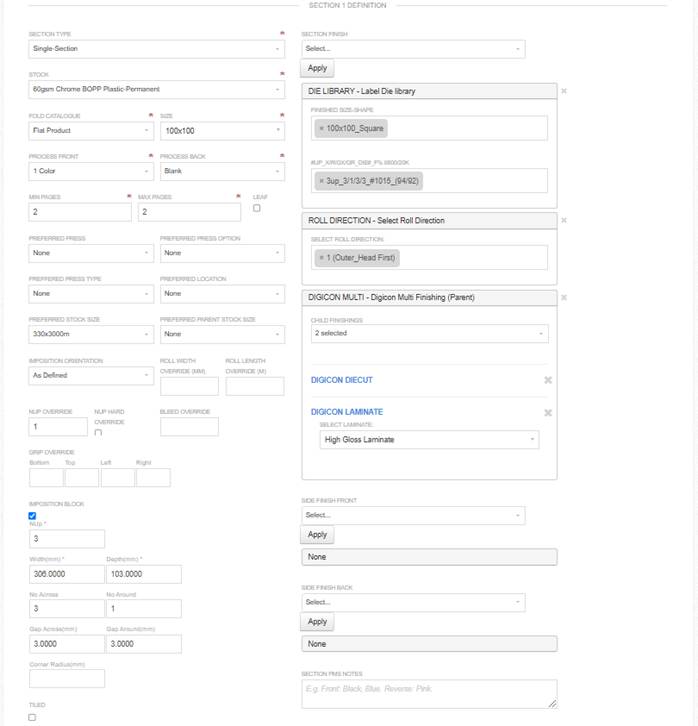
Task: Click the Gap Across field
Action: pyautogui.click(x=67, y=644)
